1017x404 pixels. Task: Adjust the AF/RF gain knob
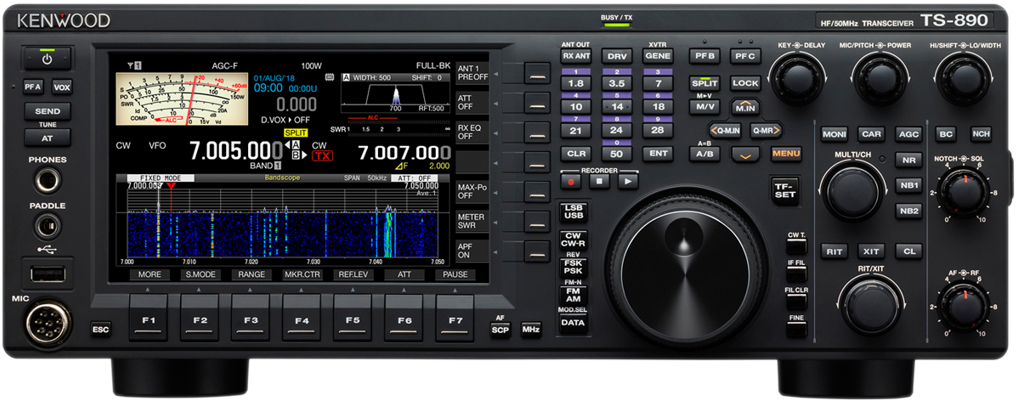(964, 305)
